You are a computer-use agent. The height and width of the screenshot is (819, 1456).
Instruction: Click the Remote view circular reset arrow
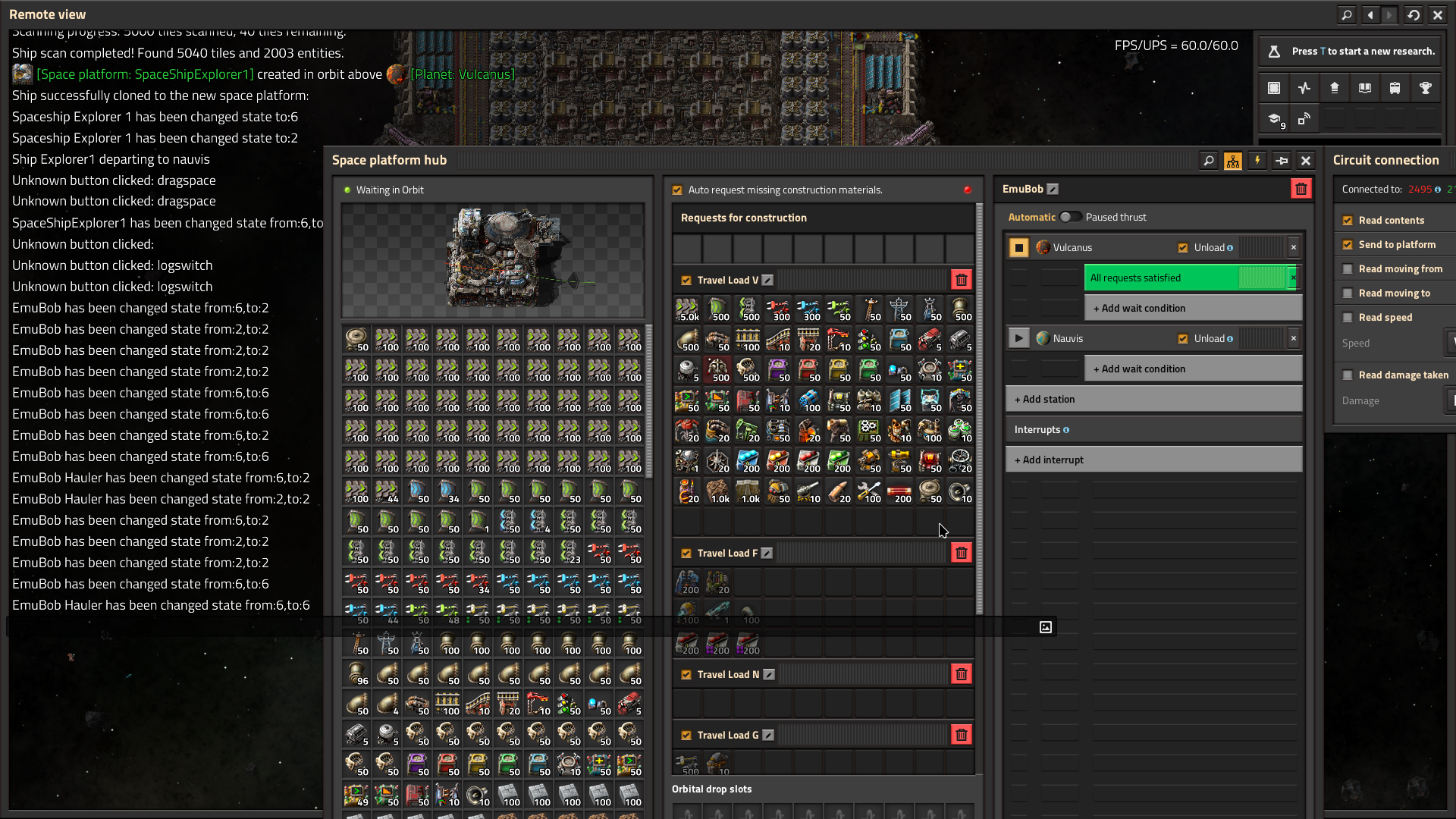1414,14
